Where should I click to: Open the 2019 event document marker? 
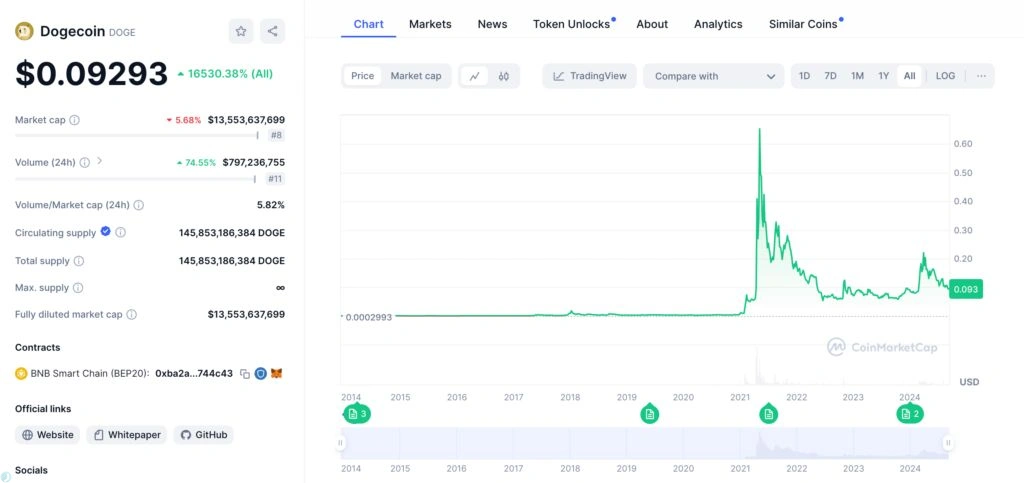649,414
